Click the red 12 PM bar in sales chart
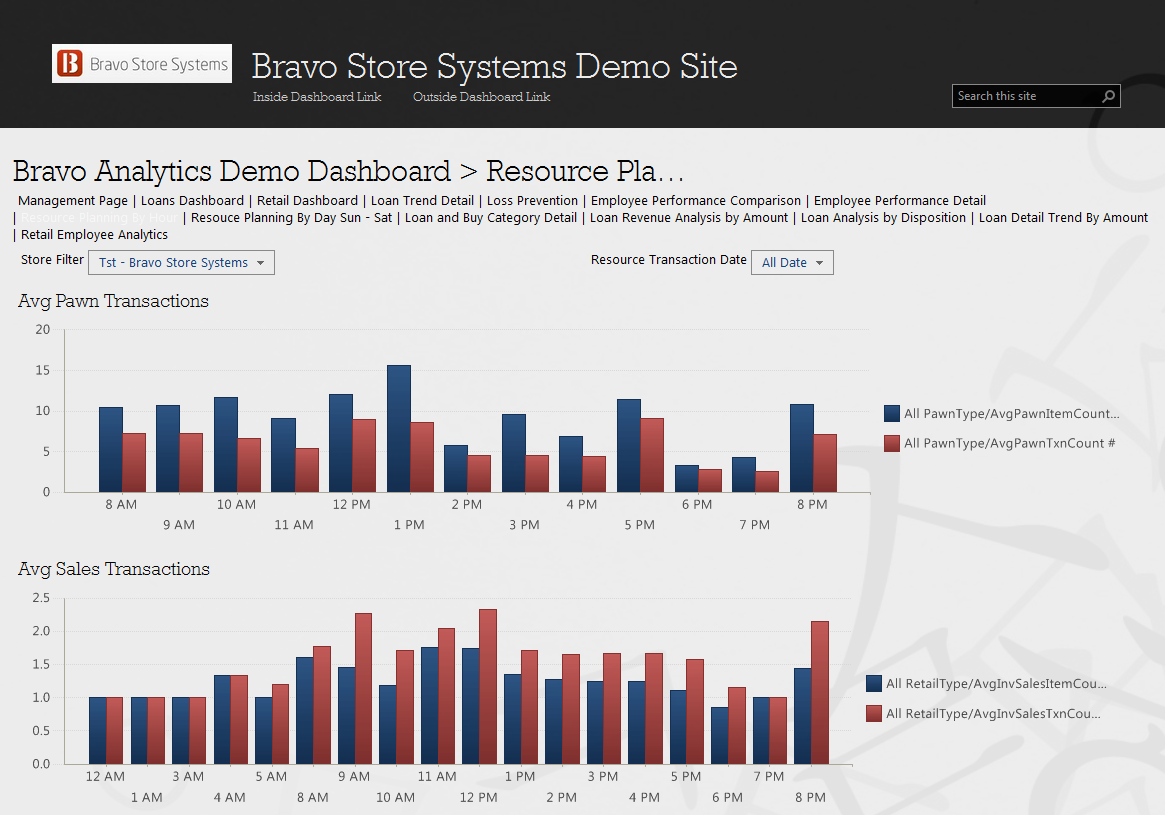 [x=487, y=686]
